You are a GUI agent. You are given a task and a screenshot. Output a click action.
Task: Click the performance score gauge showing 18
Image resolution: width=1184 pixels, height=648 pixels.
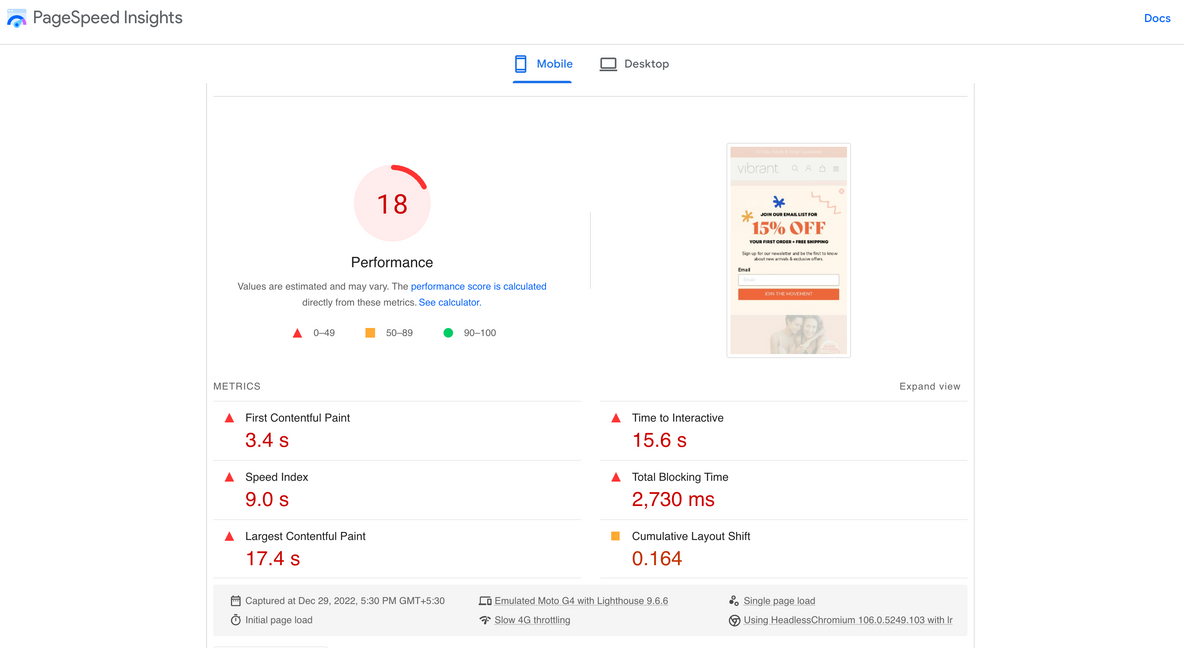[392, 204]
